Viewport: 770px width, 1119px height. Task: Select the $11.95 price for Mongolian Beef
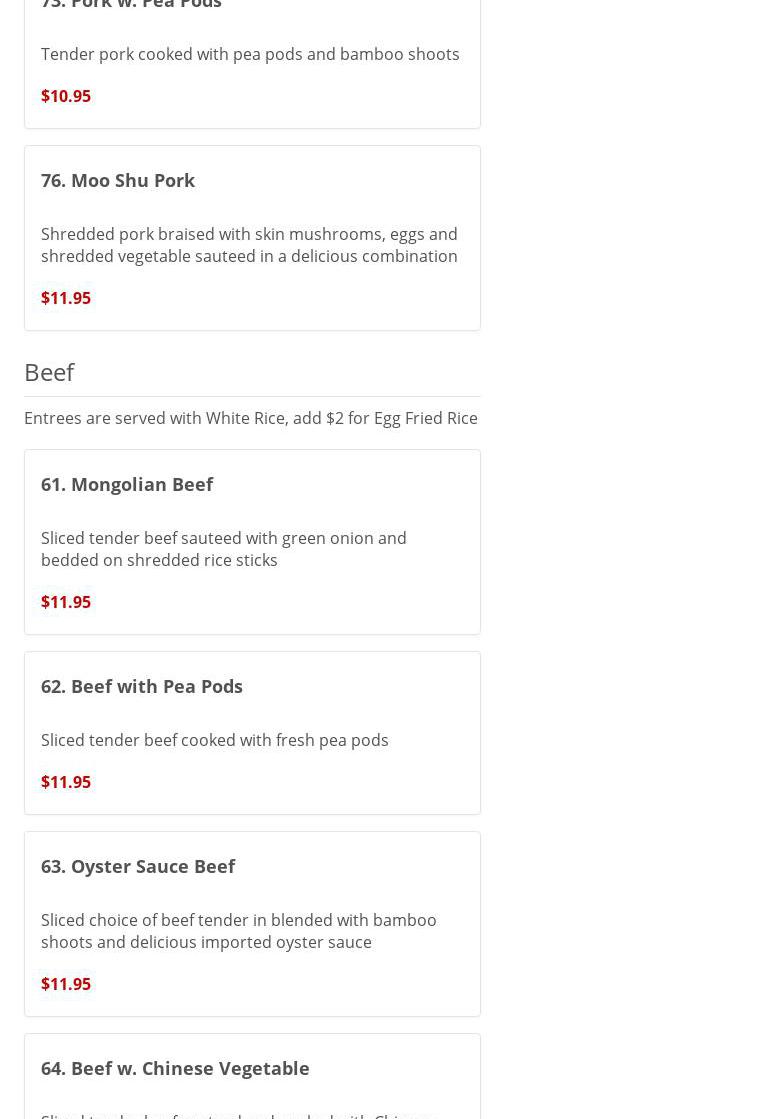click(x=66, y=602)
